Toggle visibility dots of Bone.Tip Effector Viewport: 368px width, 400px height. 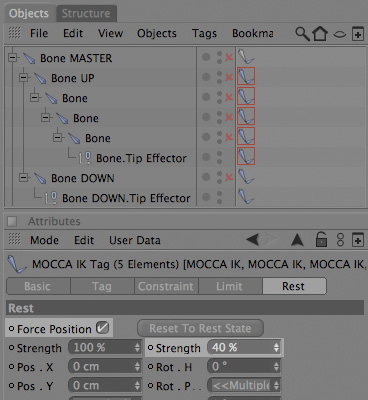(x=219, y=157)
